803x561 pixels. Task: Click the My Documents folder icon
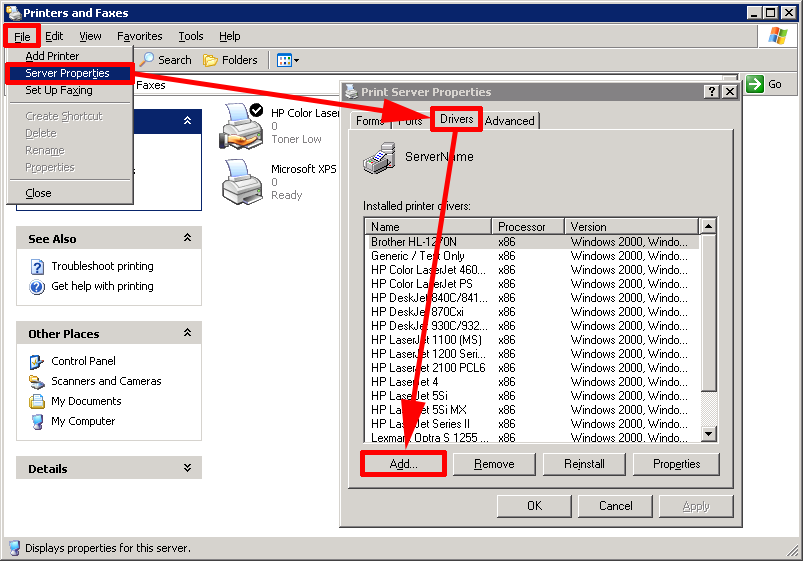click(37, 401)
